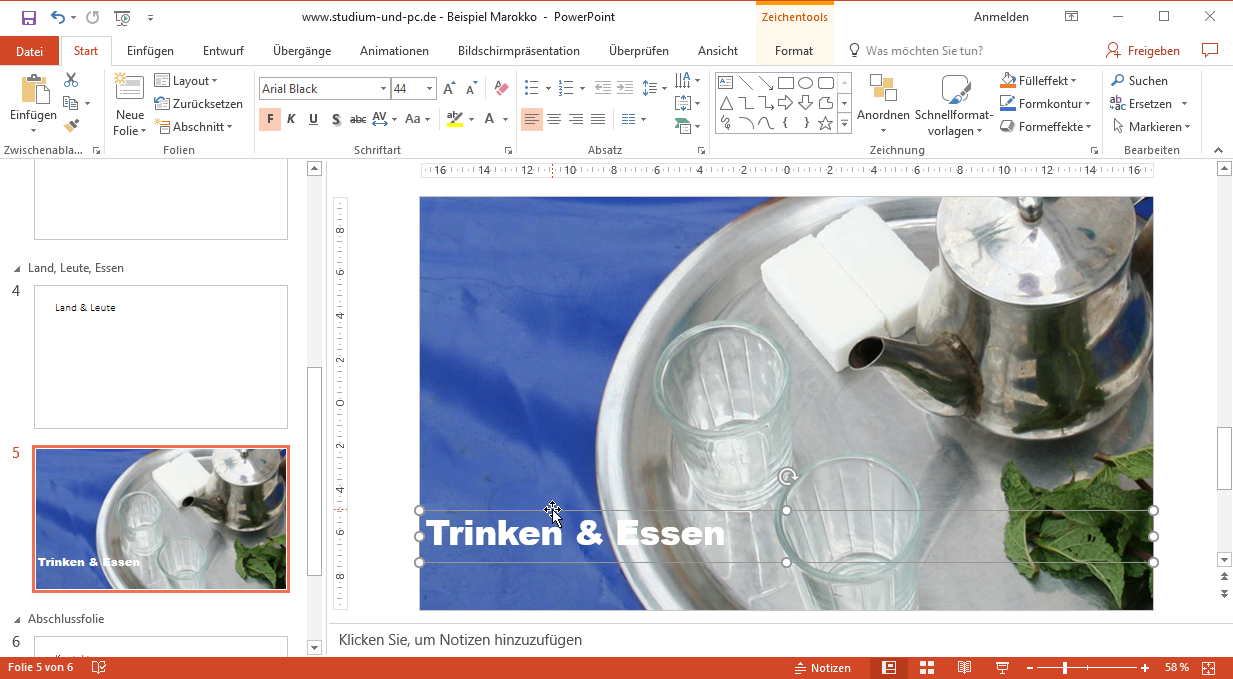
Task: Open reading view from the status bar
Action: [x=964, y=668]
